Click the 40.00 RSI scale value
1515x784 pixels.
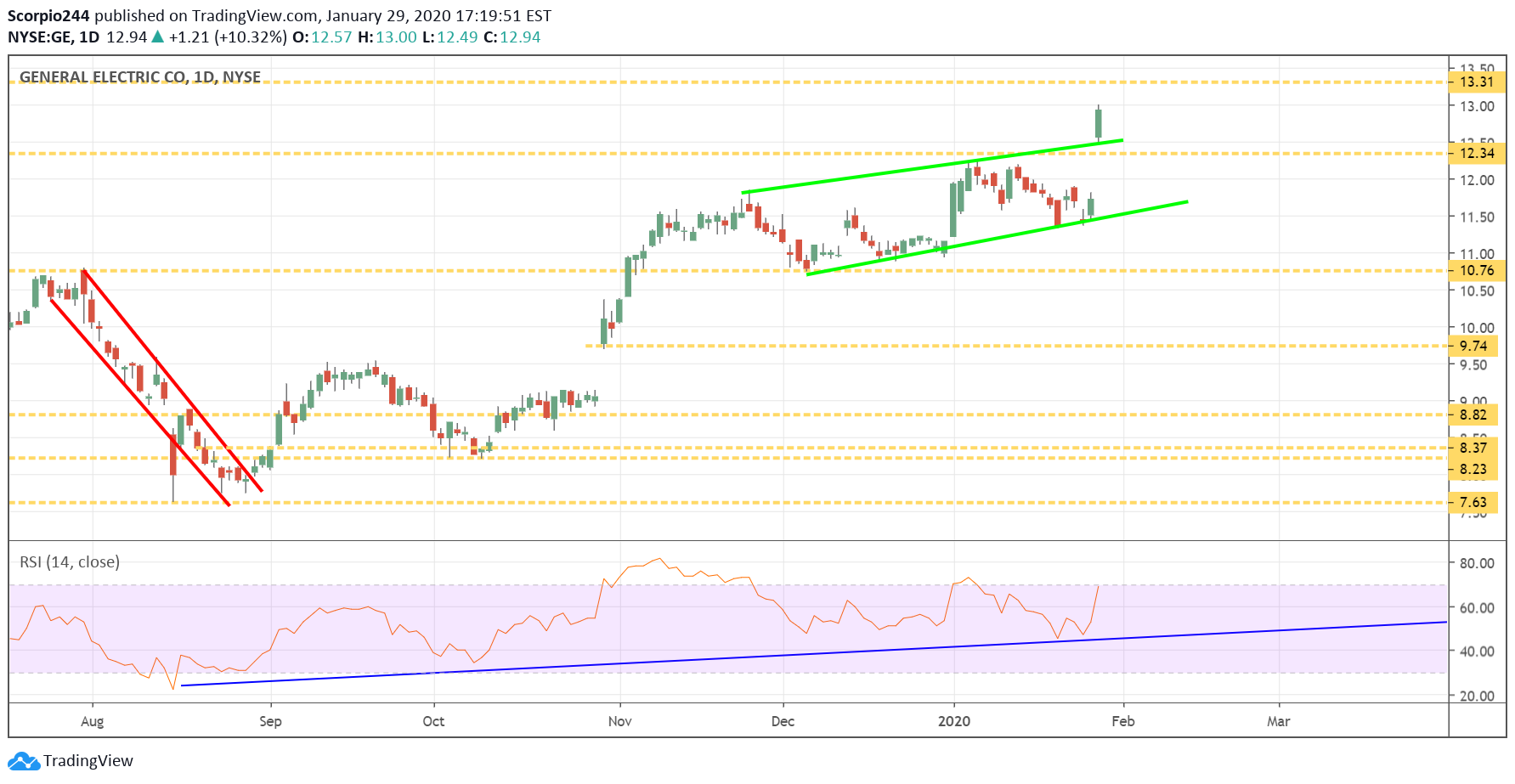click(1477, 652)
